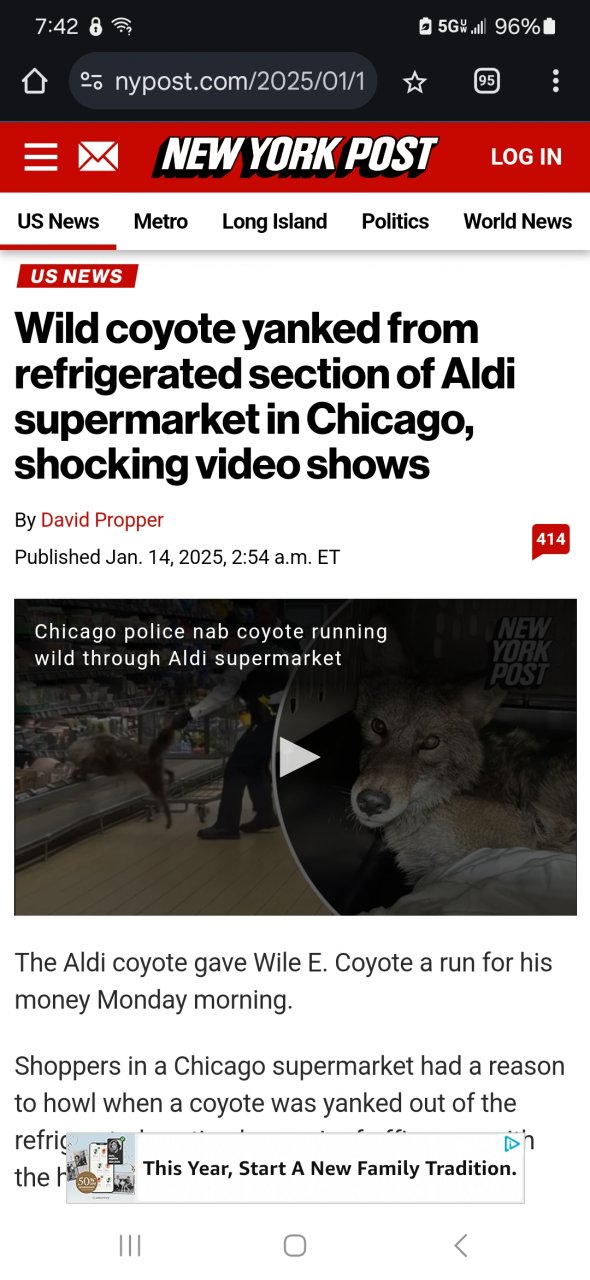Tap the New York Post logo
The height and width of the screenshot is (1280, 590).
point(295,157)
